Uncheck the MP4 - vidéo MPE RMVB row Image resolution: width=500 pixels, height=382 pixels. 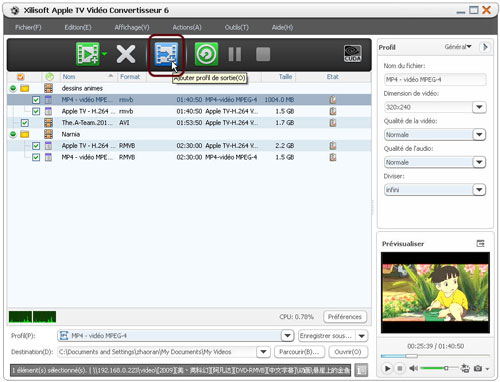pos(36,157)
